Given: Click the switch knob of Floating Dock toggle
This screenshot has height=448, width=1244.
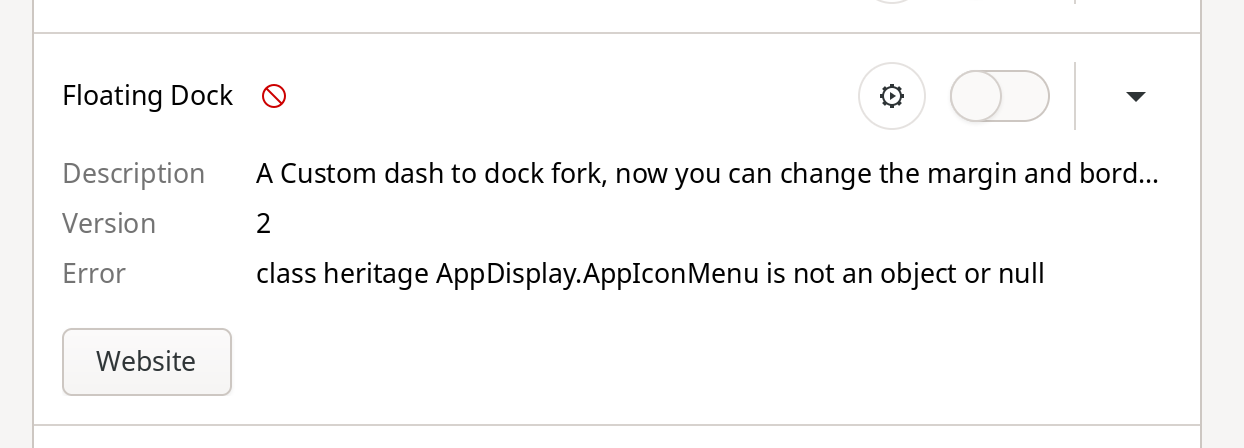Looking at the screenshot, I should pyautogui.click(x=976, y=96).
